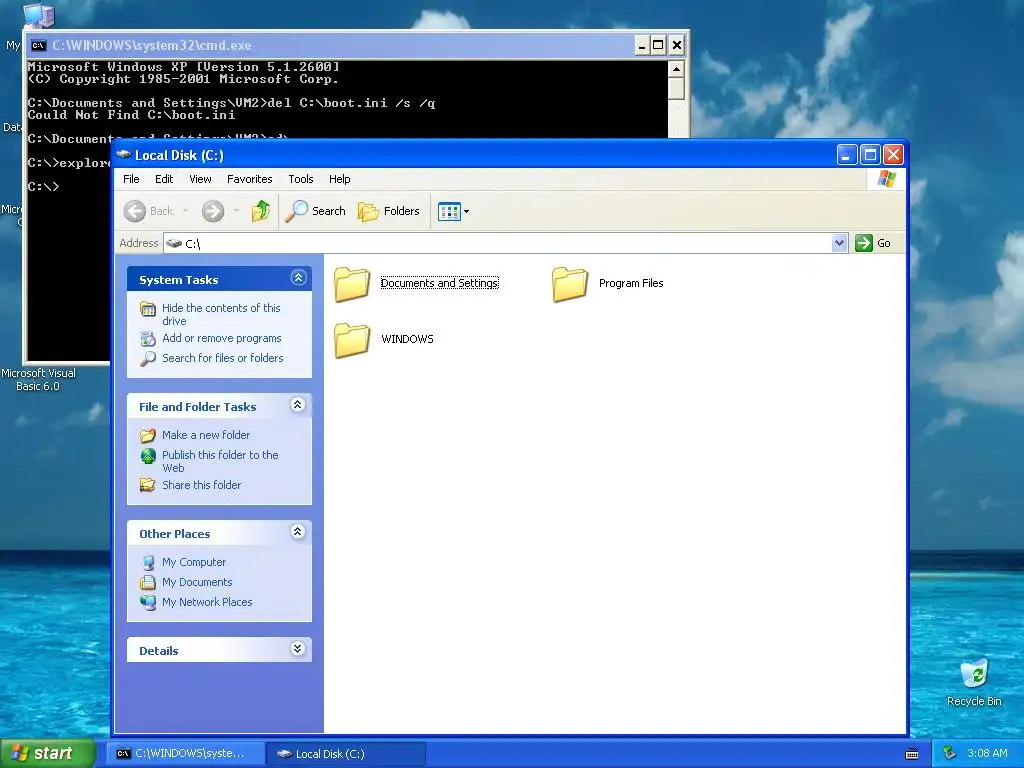This screenshot has width=1024, height=768.
Task: Open My Network Places link
Action: tap(207, 602)
